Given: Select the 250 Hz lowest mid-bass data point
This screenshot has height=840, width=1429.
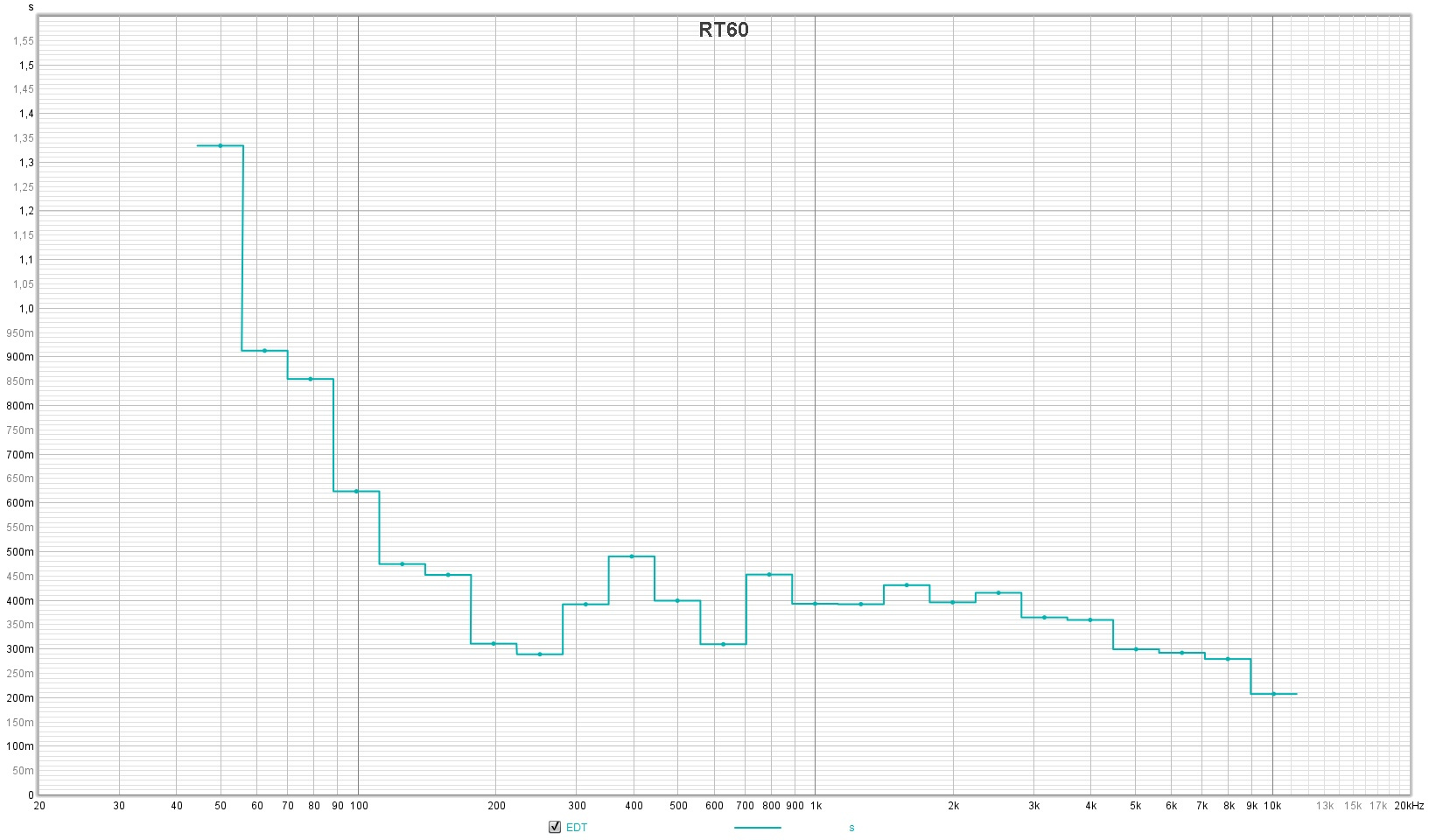Looking at the screenshot, I should tap(540, 654).
